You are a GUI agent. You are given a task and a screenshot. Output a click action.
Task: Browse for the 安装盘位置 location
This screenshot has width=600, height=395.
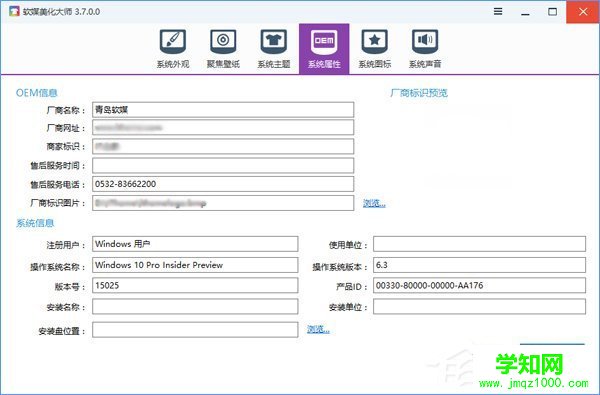pos(318,329)
